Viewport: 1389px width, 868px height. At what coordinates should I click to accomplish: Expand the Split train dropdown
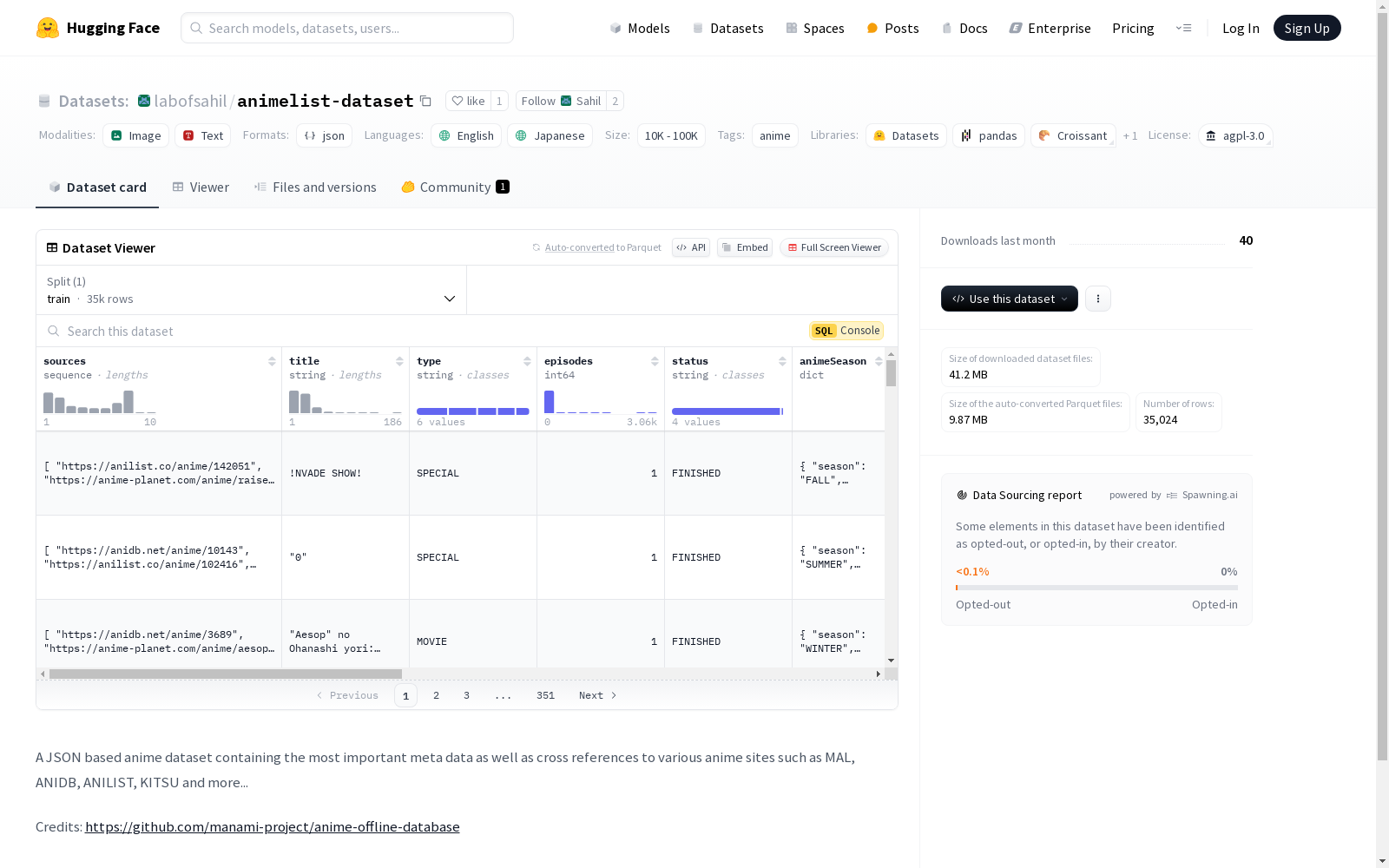coord(252,290)
